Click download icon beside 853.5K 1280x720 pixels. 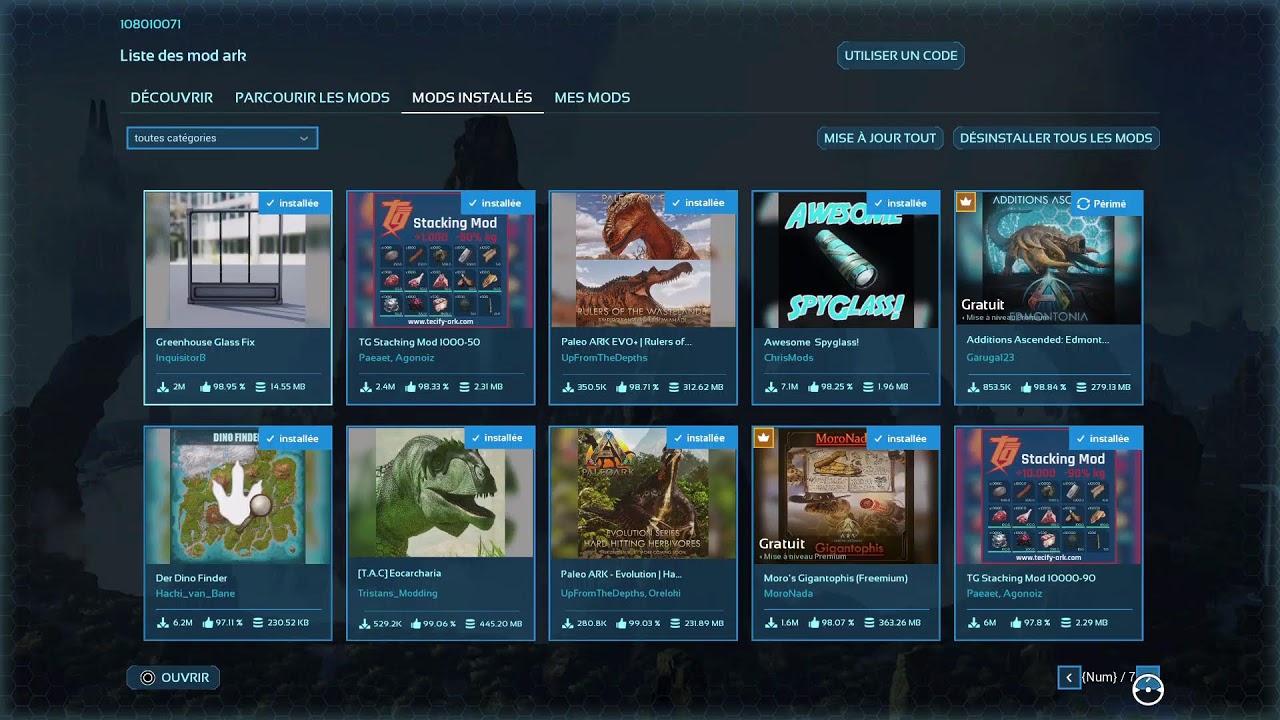point(974,387)
